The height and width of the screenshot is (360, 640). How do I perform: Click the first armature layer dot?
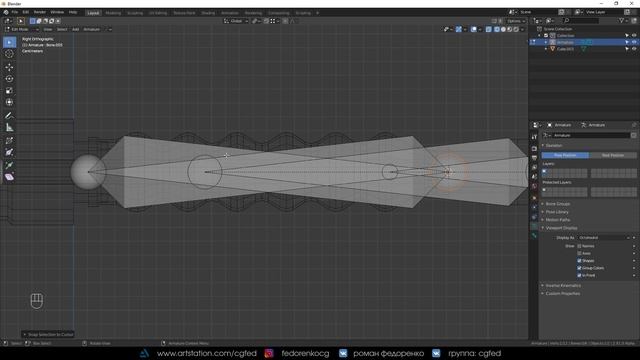pos(544,171)
